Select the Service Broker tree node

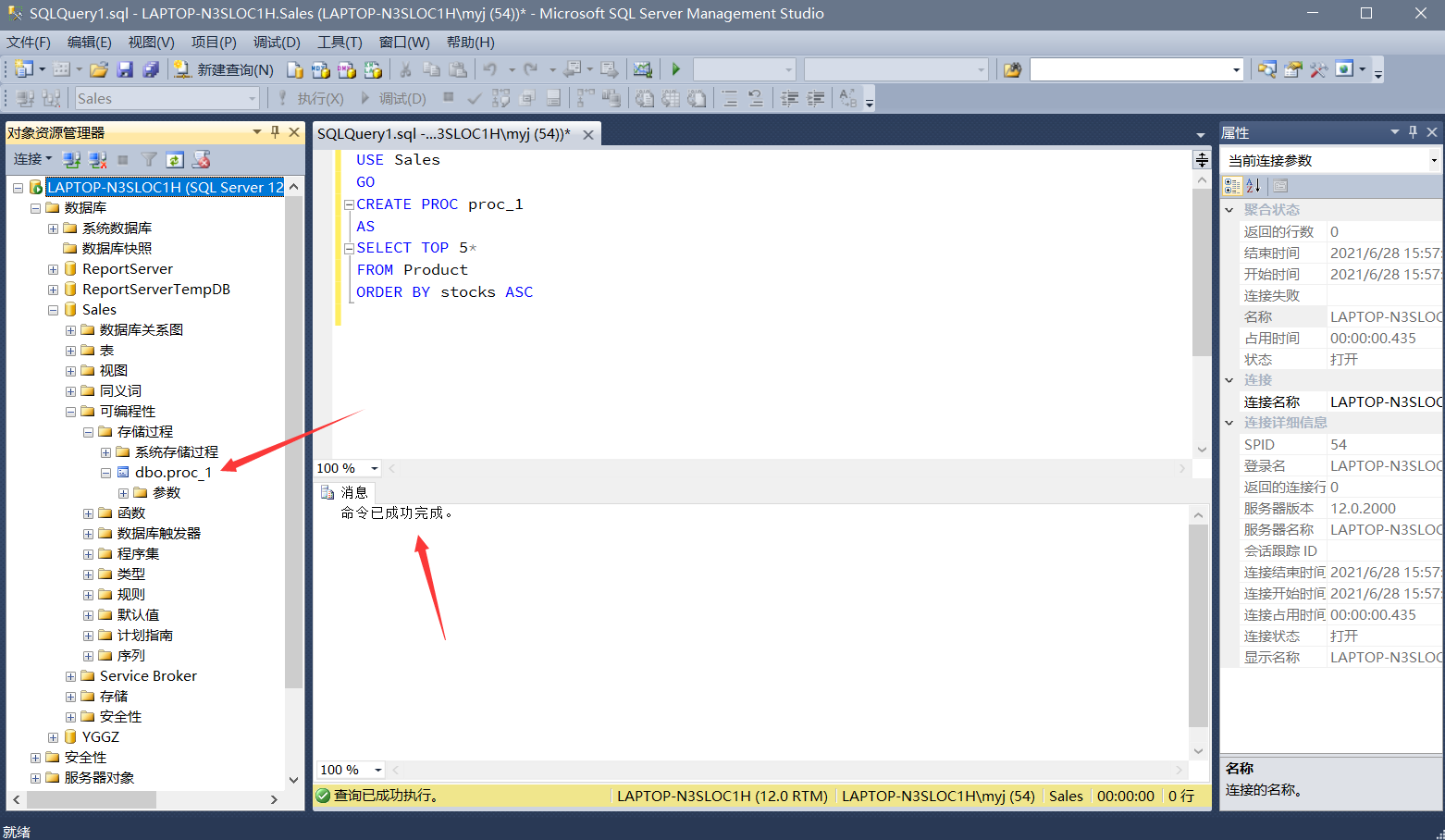pos(148,676)
